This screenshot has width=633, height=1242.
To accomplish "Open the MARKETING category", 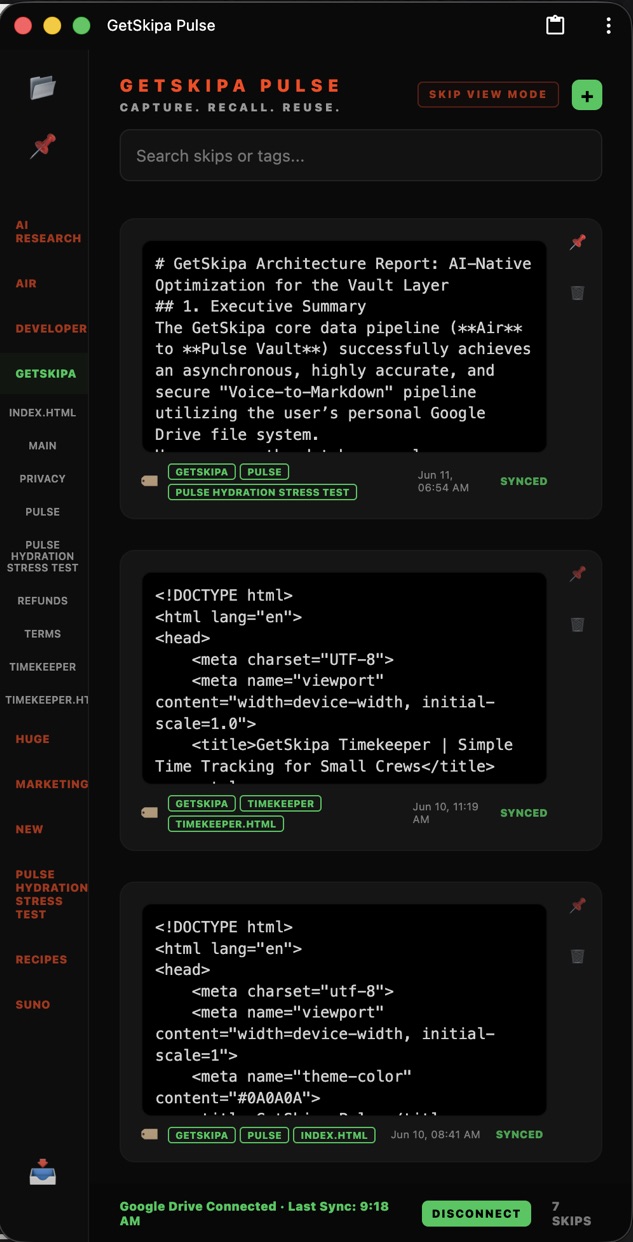I will point(51,784).
